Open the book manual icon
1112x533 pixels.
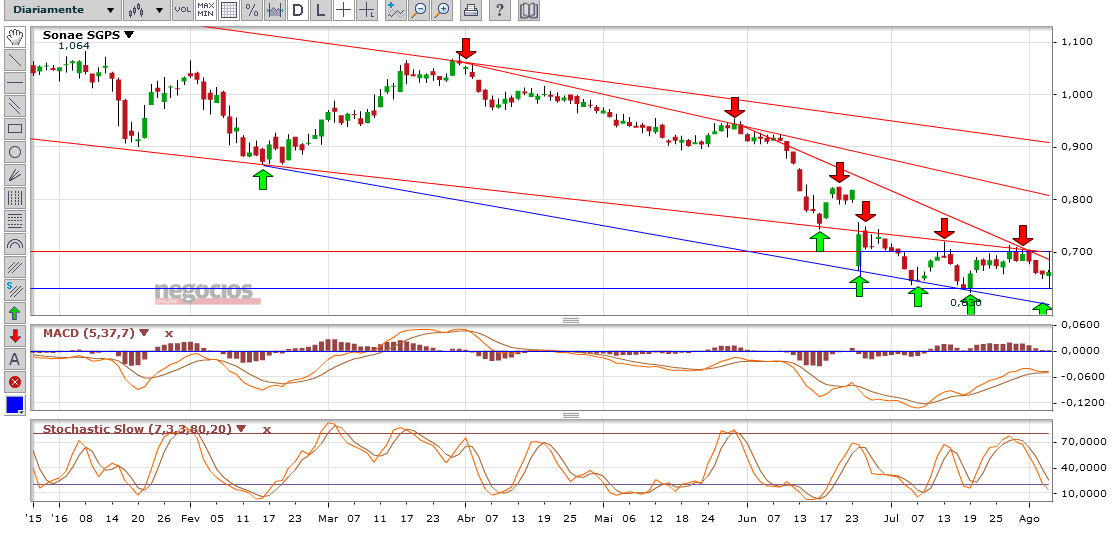528,10
